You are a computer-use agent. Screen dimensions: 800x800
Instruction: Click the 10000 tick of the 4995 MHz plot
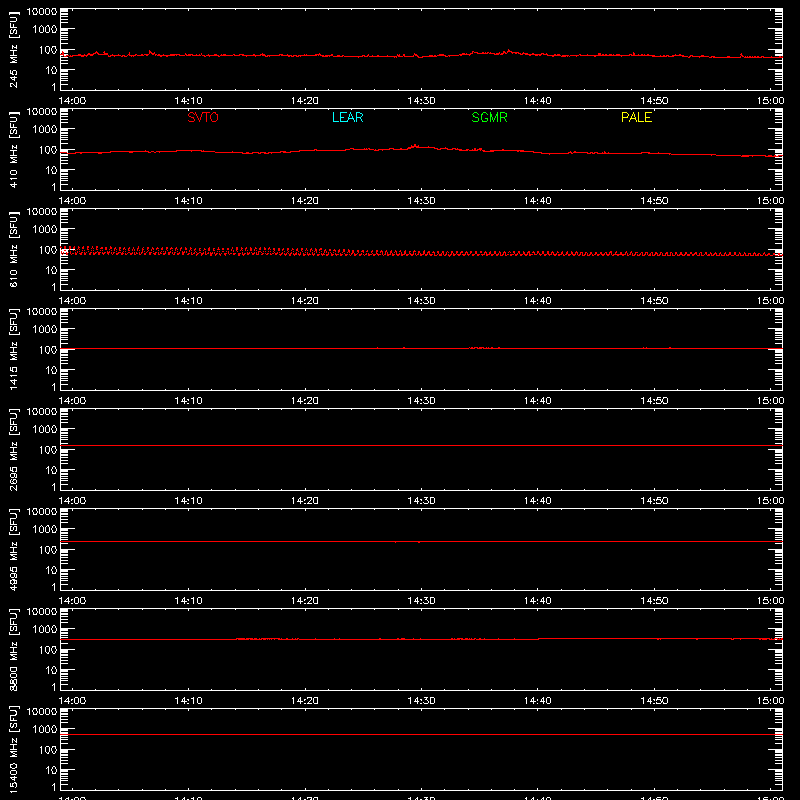pyautogui.click(x=42, y=512)
